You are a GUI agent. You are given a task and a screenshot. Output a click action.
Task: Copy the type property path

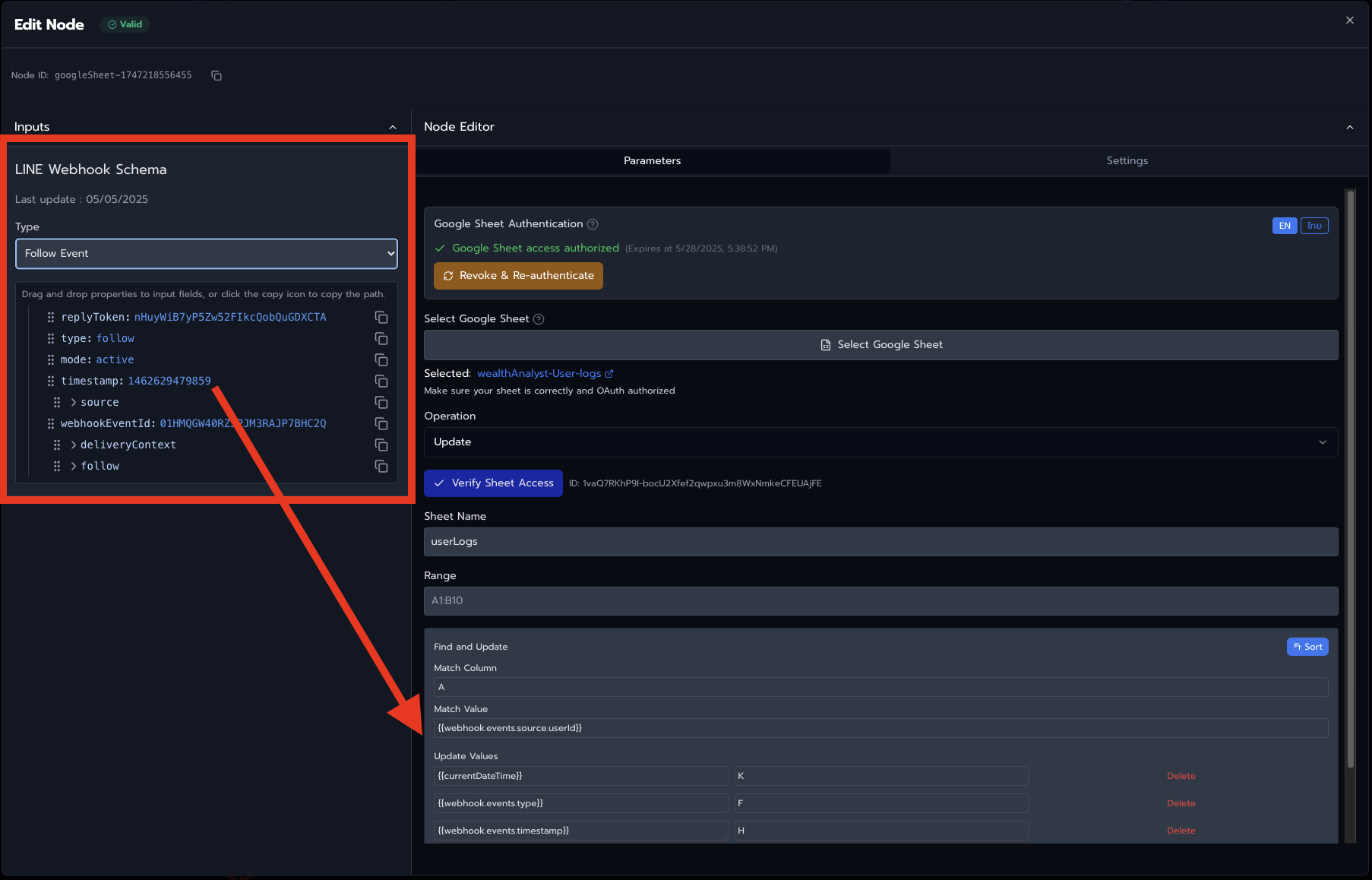[381, 339]
